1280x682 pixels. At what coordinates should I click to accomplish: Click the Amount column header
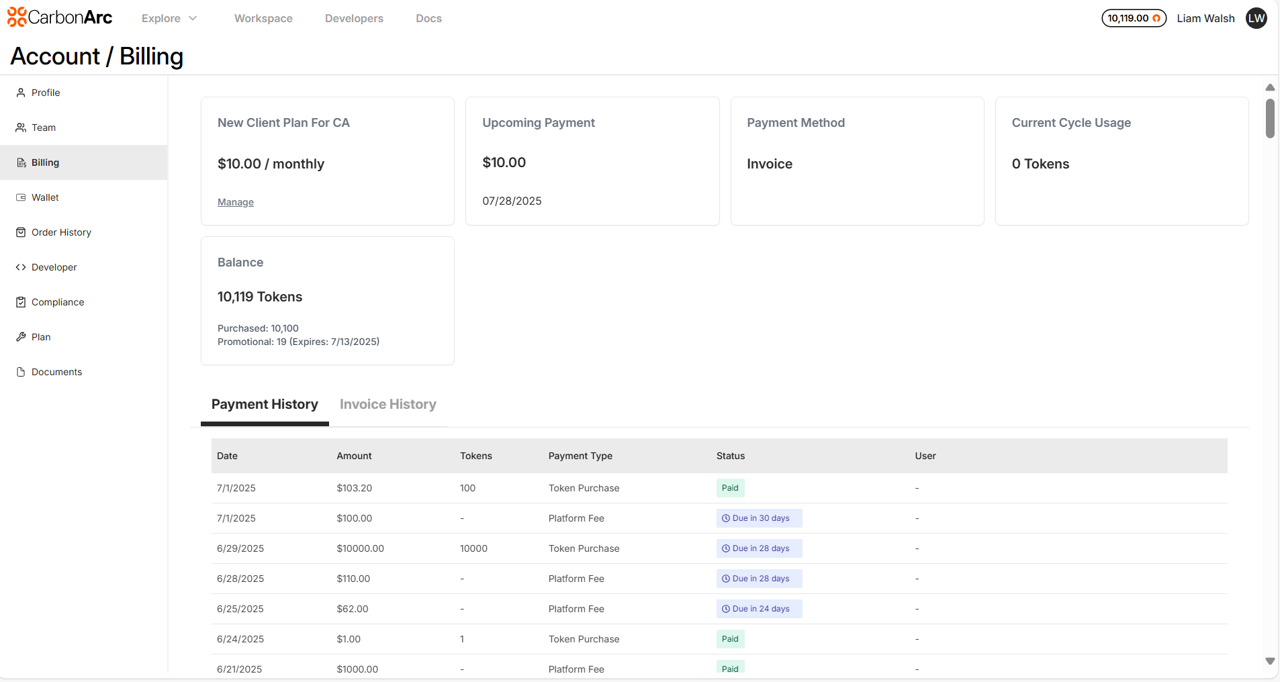(x=354, y=455)
